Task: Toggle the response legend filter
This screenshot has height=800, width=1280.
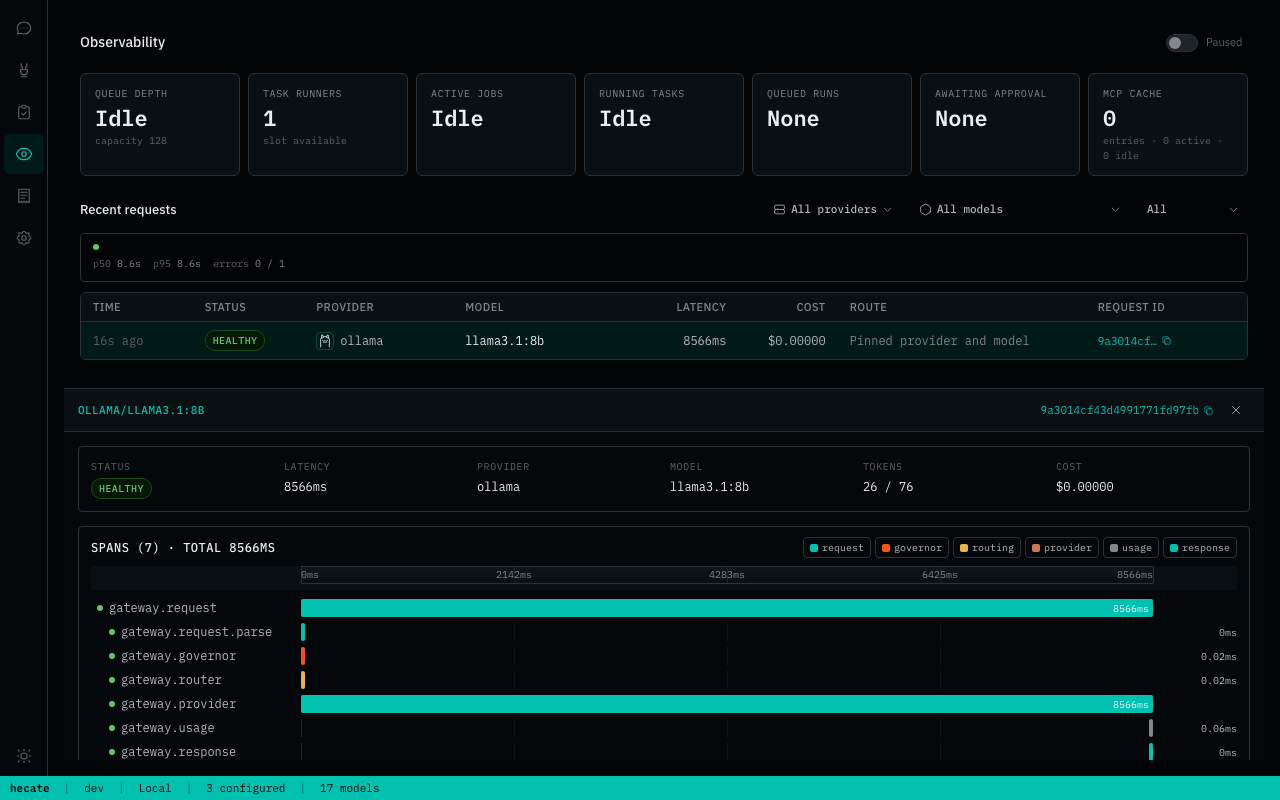Action: pyautogui.click(x=1200, y=548)
